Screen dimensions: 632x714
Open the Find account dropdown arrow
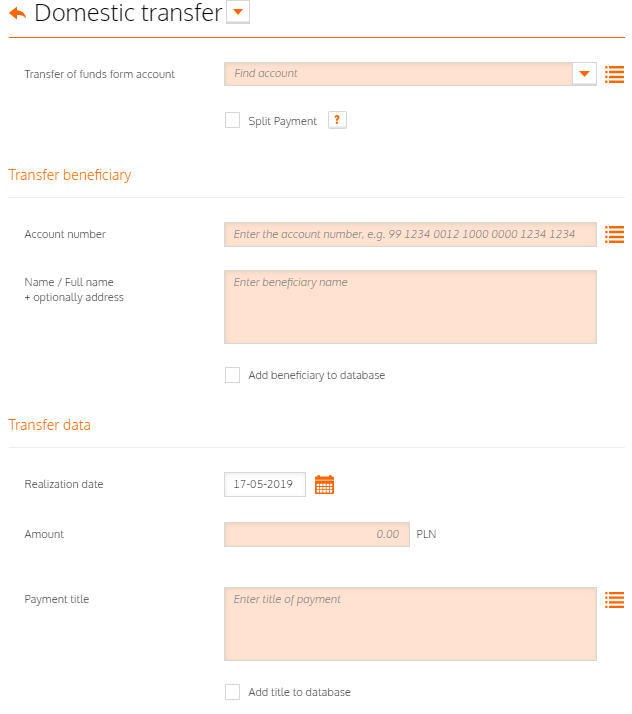pos(584,74)
